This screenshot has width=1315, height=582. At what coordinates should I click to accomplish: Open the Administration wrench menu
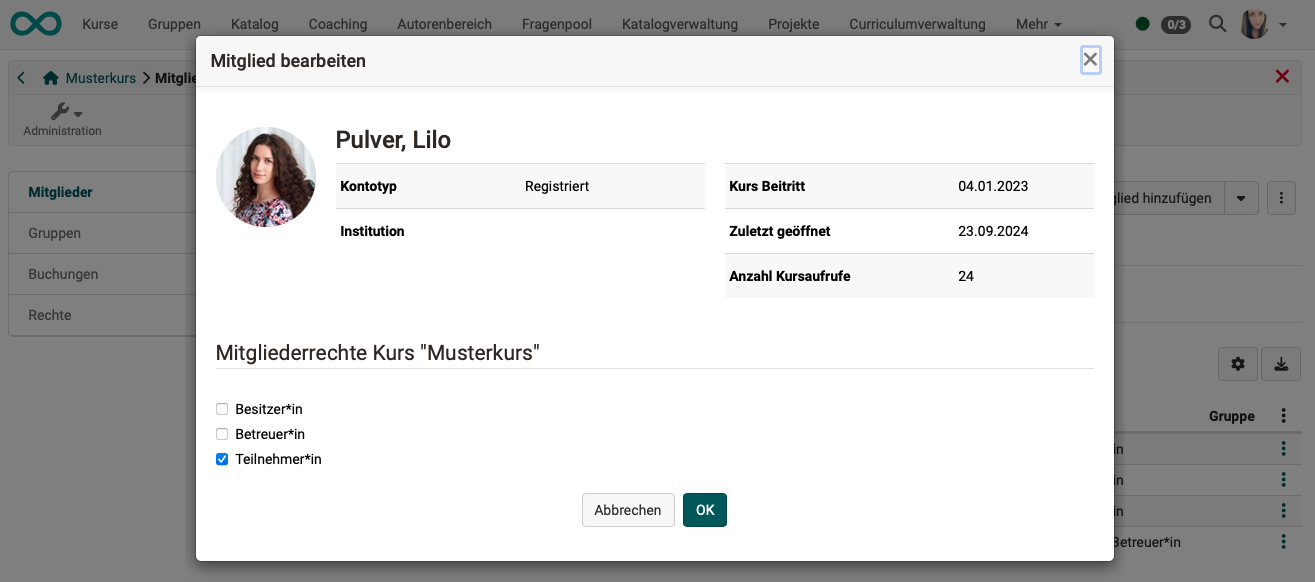pyautogui.click(x=62, y=111)
